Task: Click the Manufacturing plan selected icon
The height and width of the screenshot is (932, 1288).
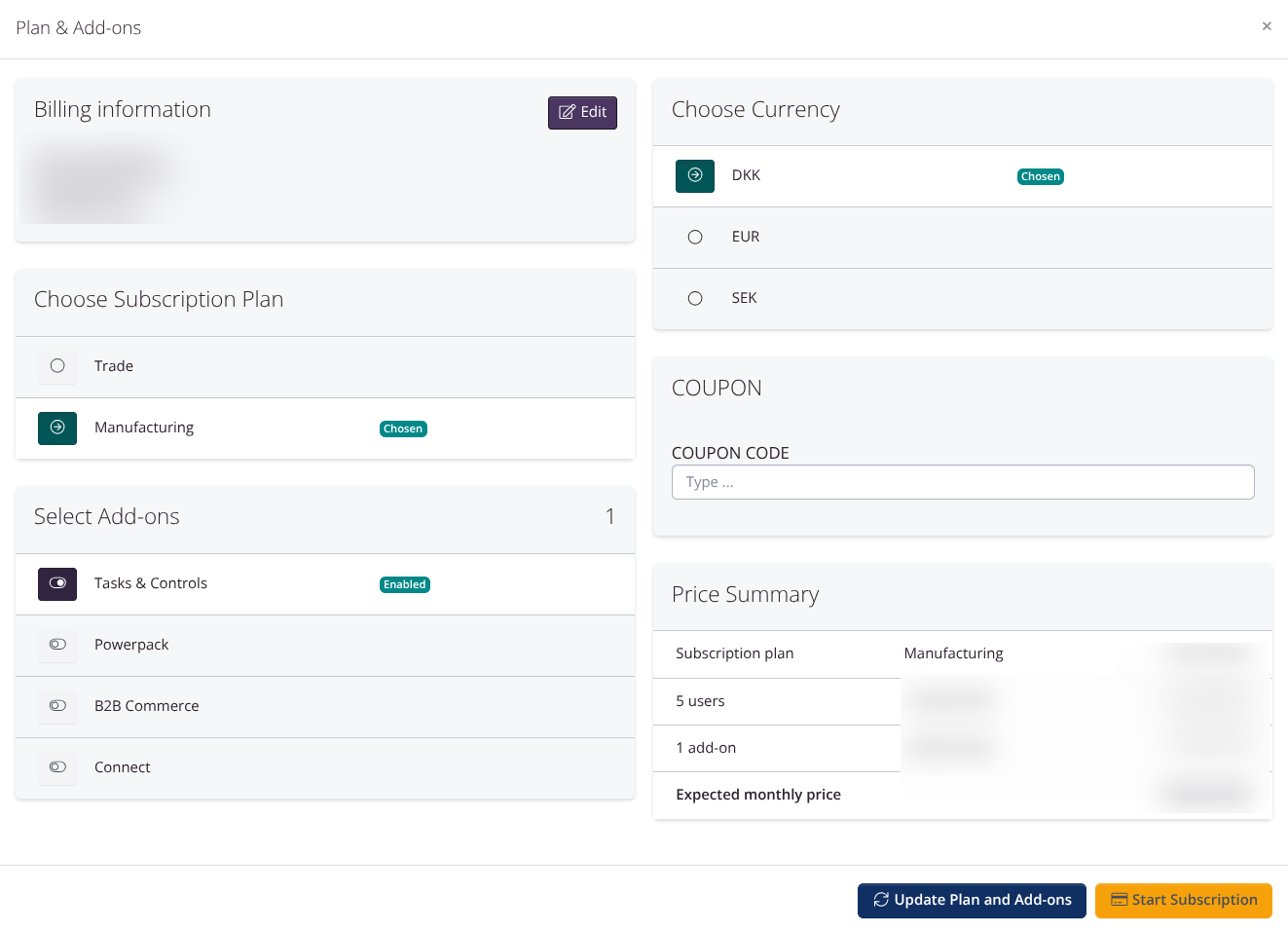Action: [57, 428]
